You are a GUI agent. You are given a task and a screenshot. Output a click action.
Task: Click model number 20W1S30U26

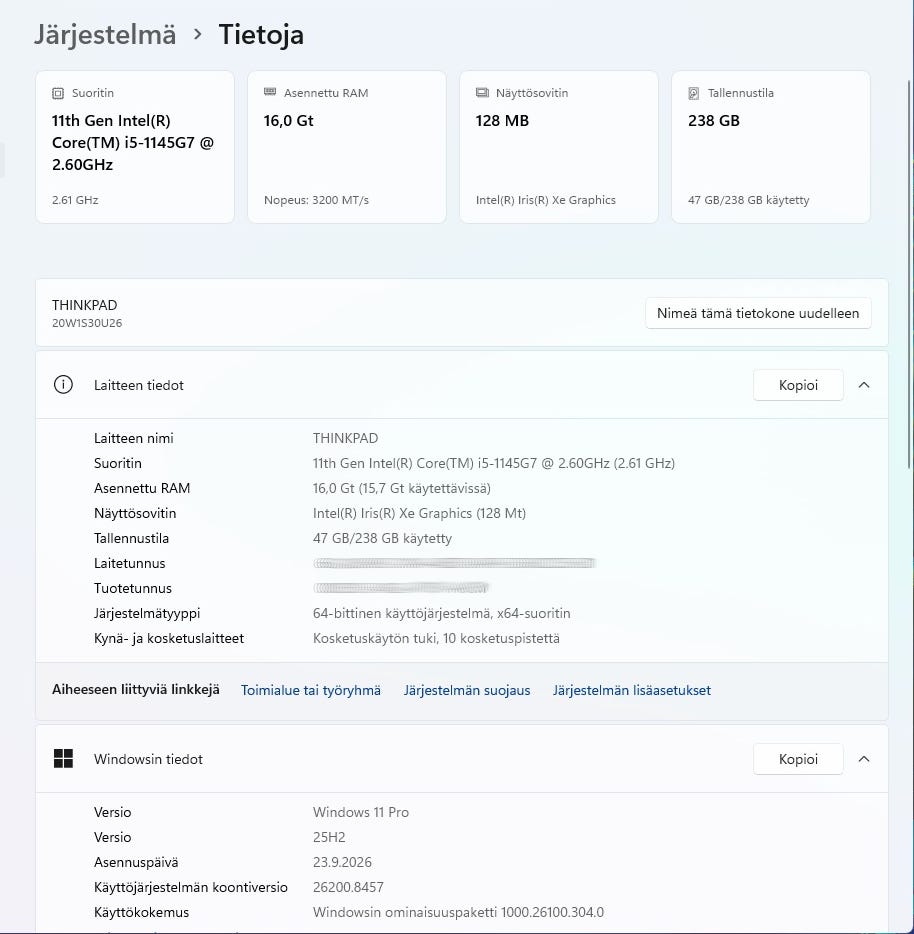87,323
